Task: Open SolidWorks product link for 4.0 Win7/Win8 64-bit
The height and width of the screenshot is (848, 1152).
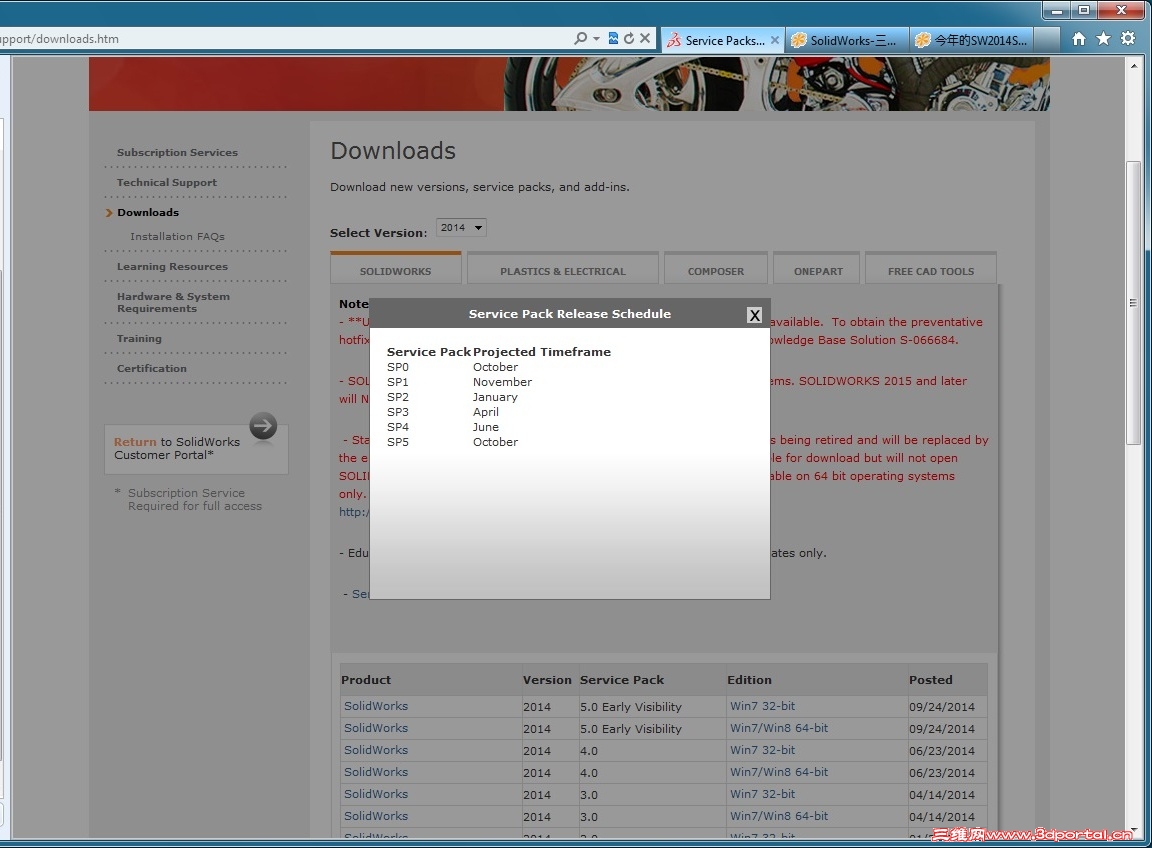Action: 375,772
